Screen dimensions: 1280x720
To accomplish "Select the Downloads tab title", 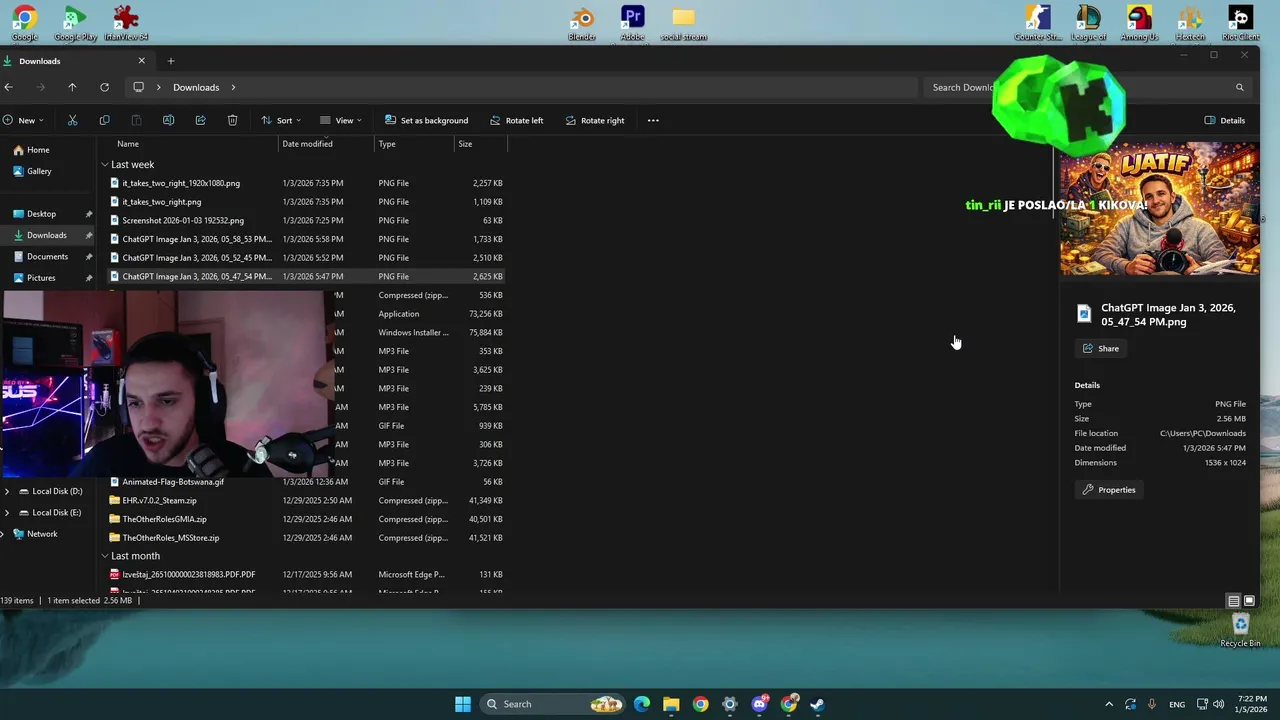I will click(40, 61).
